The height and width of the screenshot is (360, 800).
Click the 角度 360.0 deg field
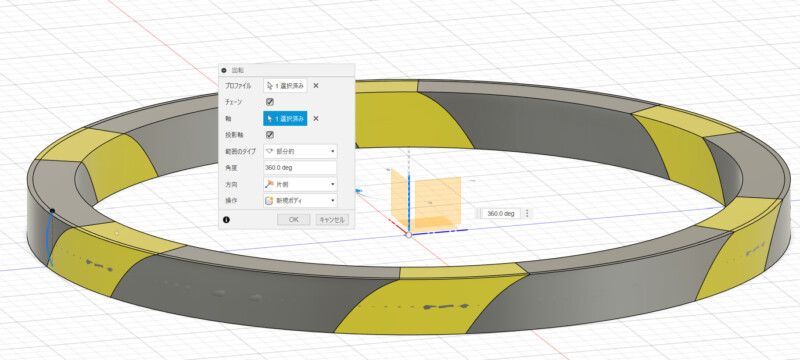(x=300, y=168)
